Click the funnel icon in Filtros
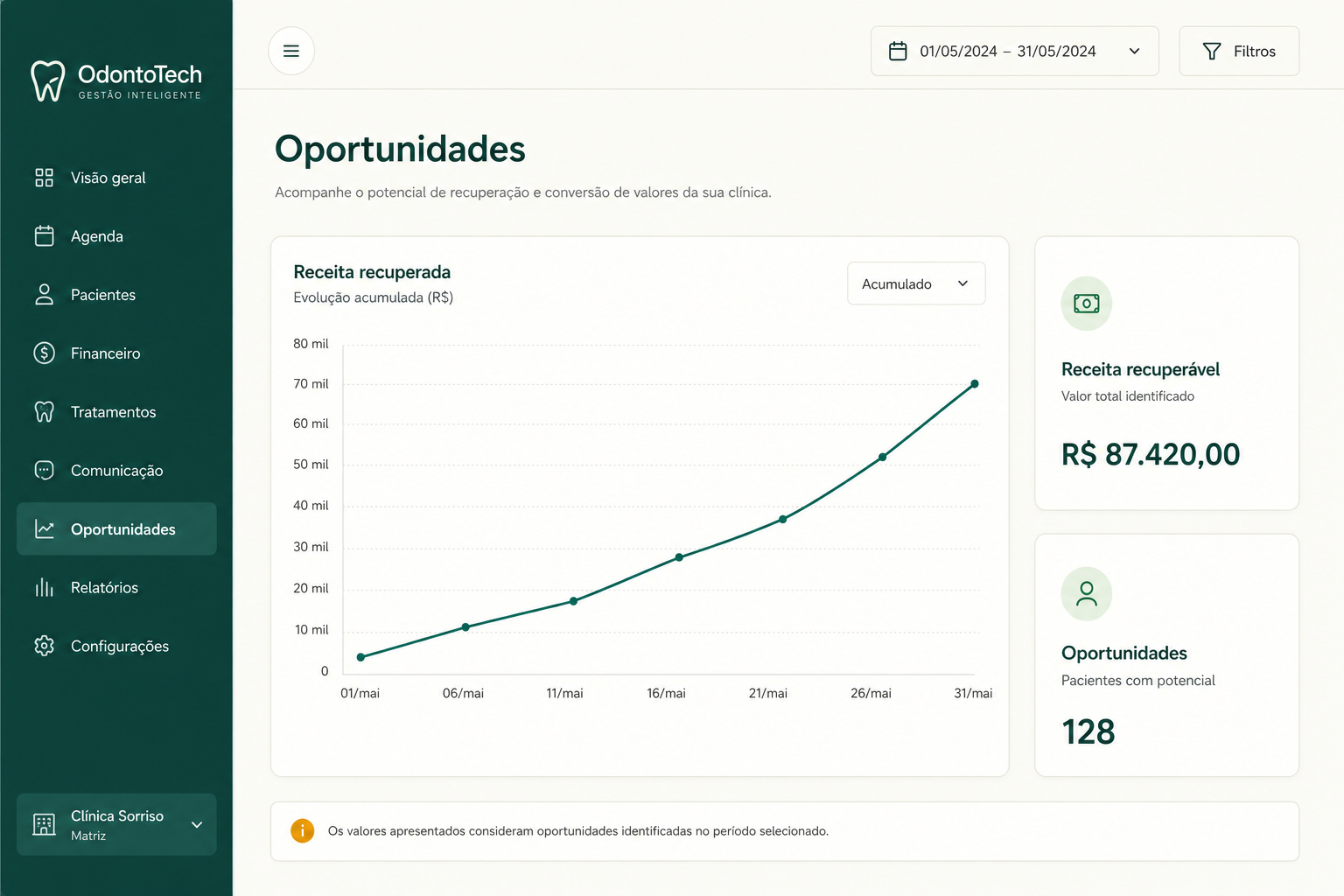The height and width of the screenshot is (896, 1344). tap(1212, 52)
